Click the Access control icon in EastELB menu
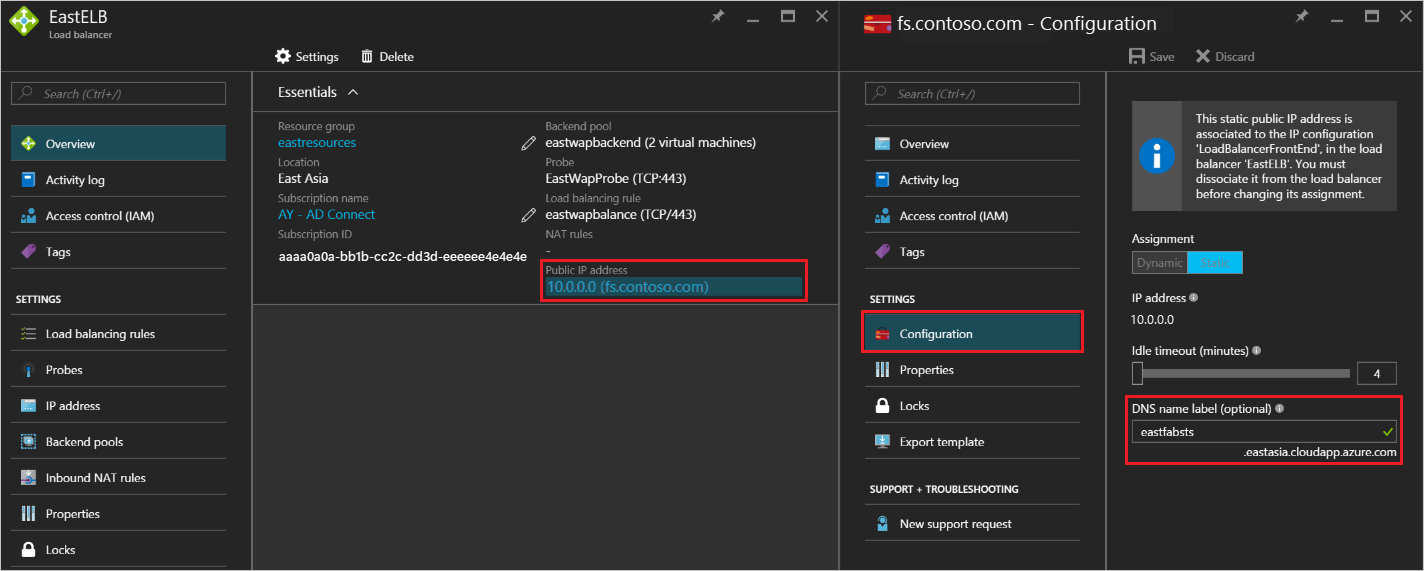Viewport: 1424px width, 571px height. (28, 216)
